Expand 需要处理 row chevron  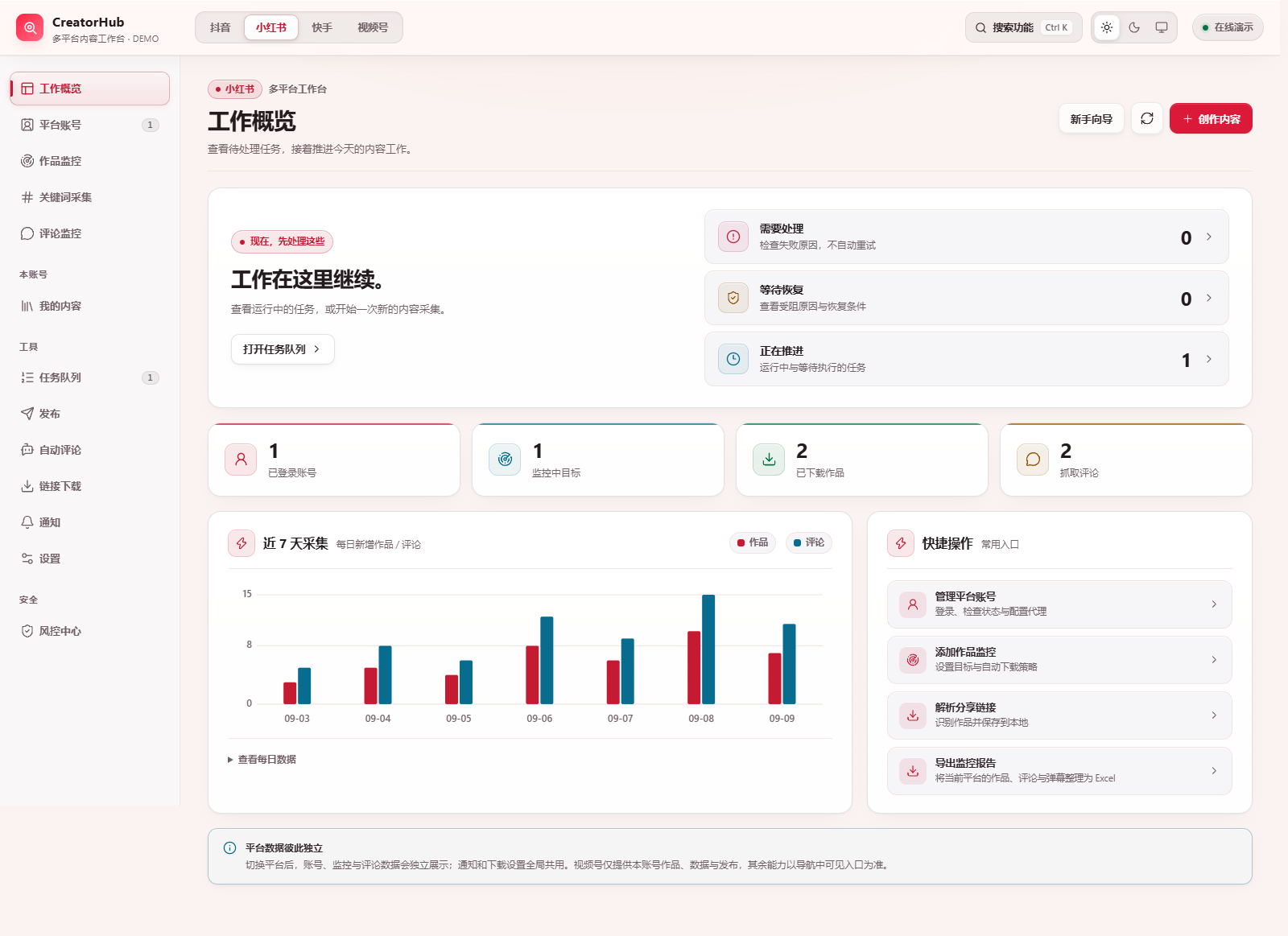[1208, 237]
